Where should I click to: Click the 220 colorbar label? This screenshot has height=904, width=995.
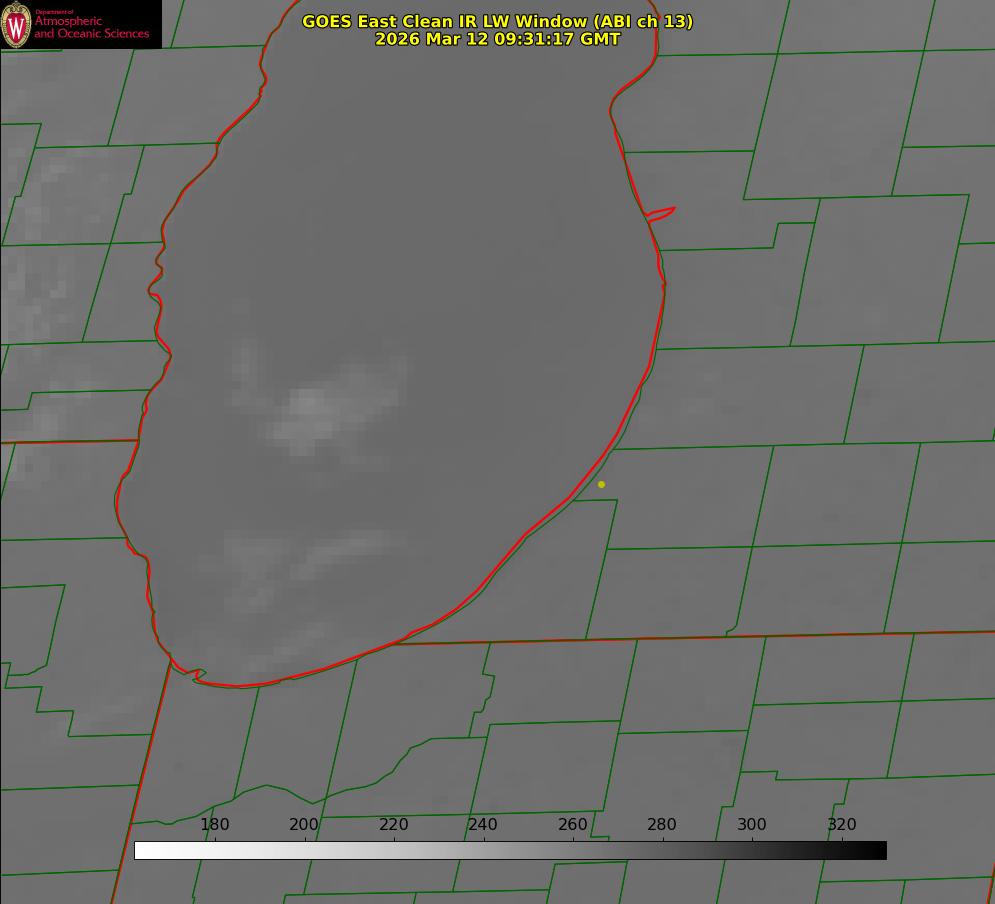tap(393, 824)
